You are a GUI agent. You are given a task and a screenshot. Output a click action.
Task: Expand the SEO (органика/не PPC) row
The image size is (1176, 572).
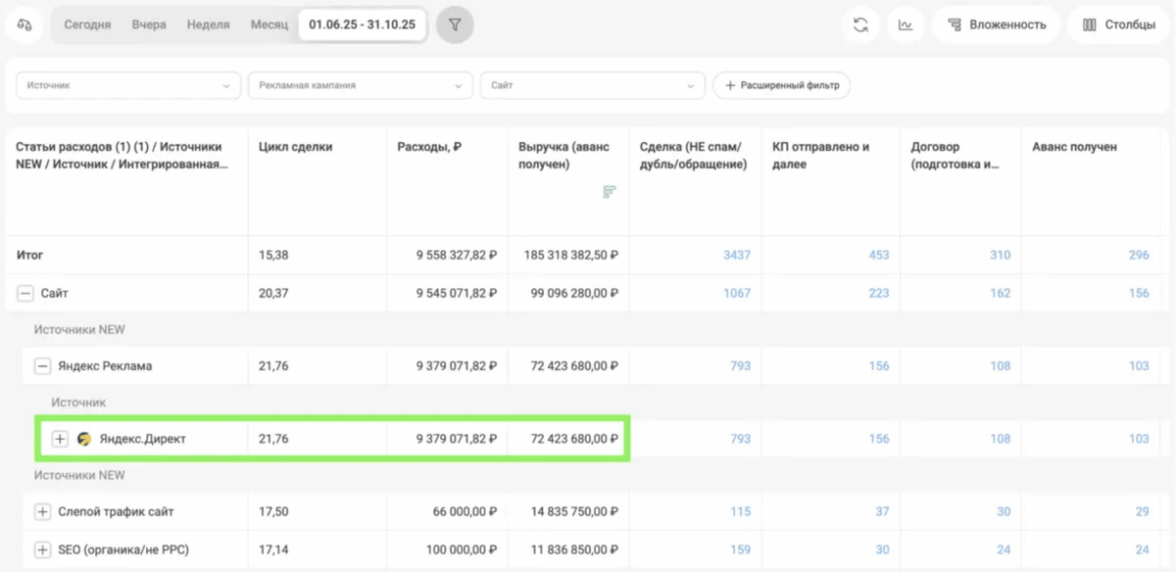click(42, 550)
